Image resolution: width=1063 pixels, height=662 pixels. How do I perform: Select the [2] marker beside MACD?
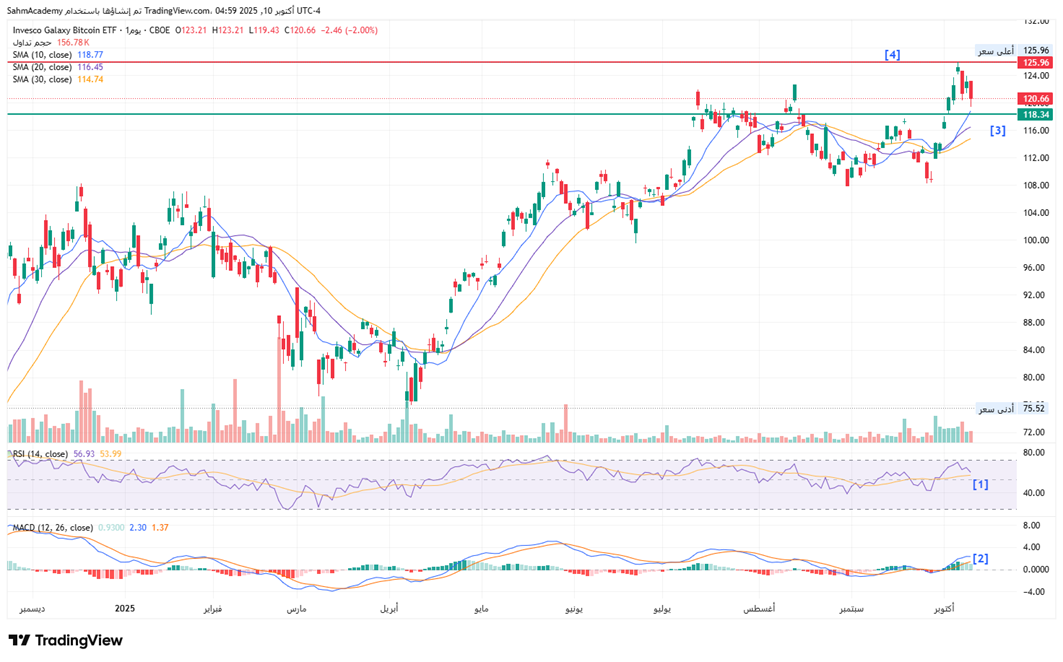[980, 558]
